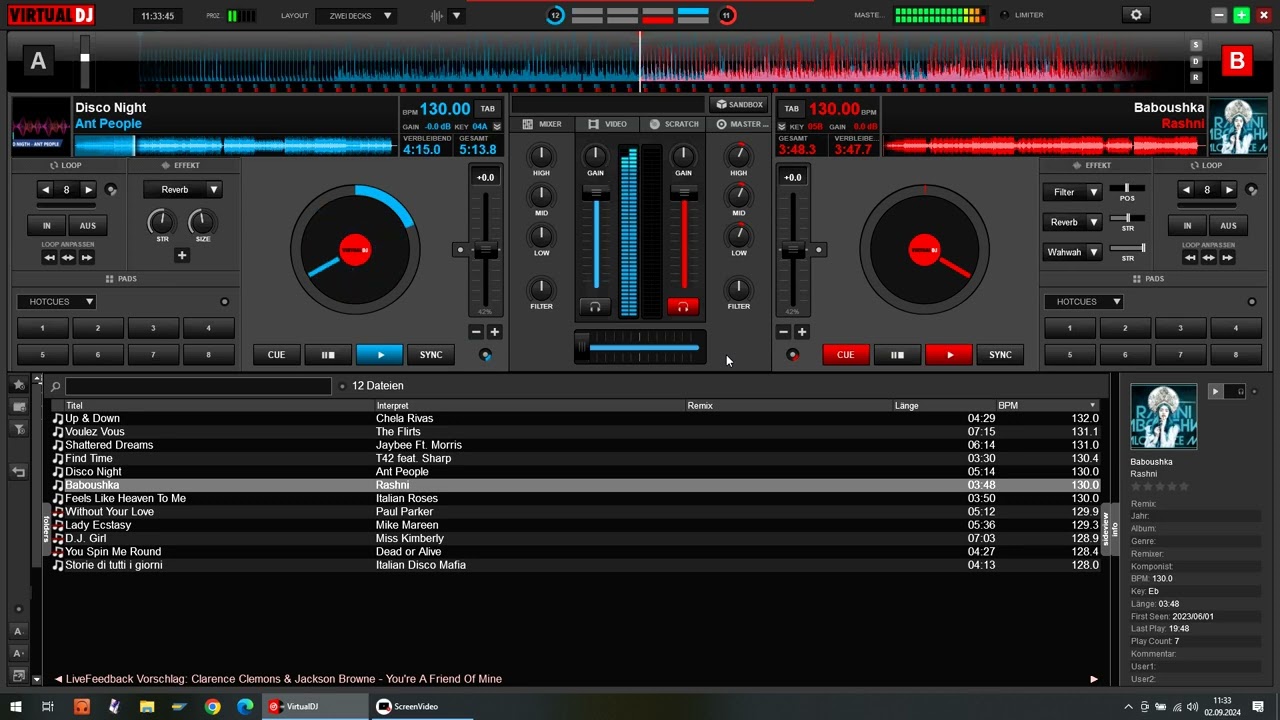Toggle headphone cue on right channel

(x=683, y=307)
